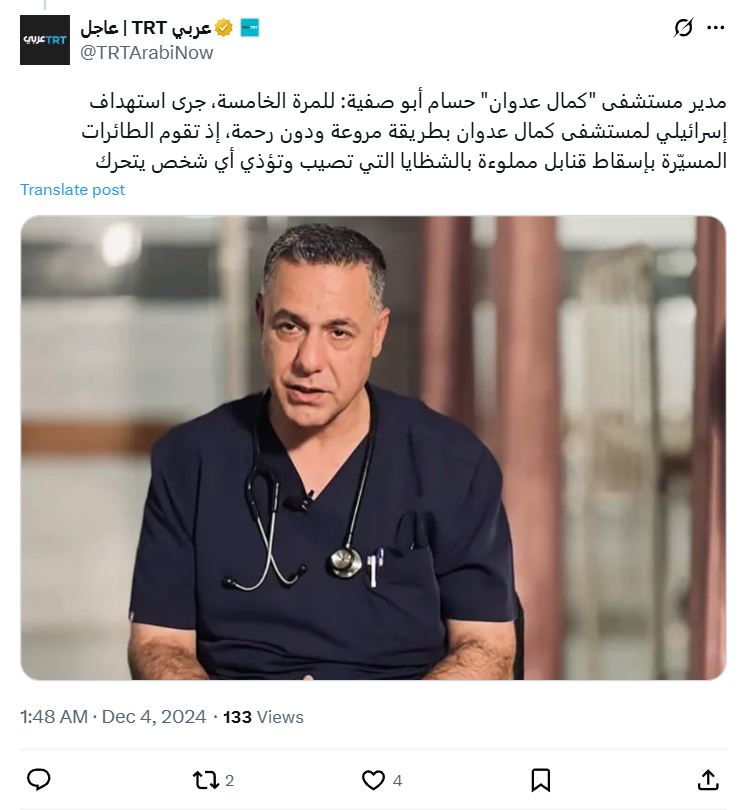Viewport: 747px width, 810px height.
Task: Open the attached photo of doctor
Action: [373, 447]
